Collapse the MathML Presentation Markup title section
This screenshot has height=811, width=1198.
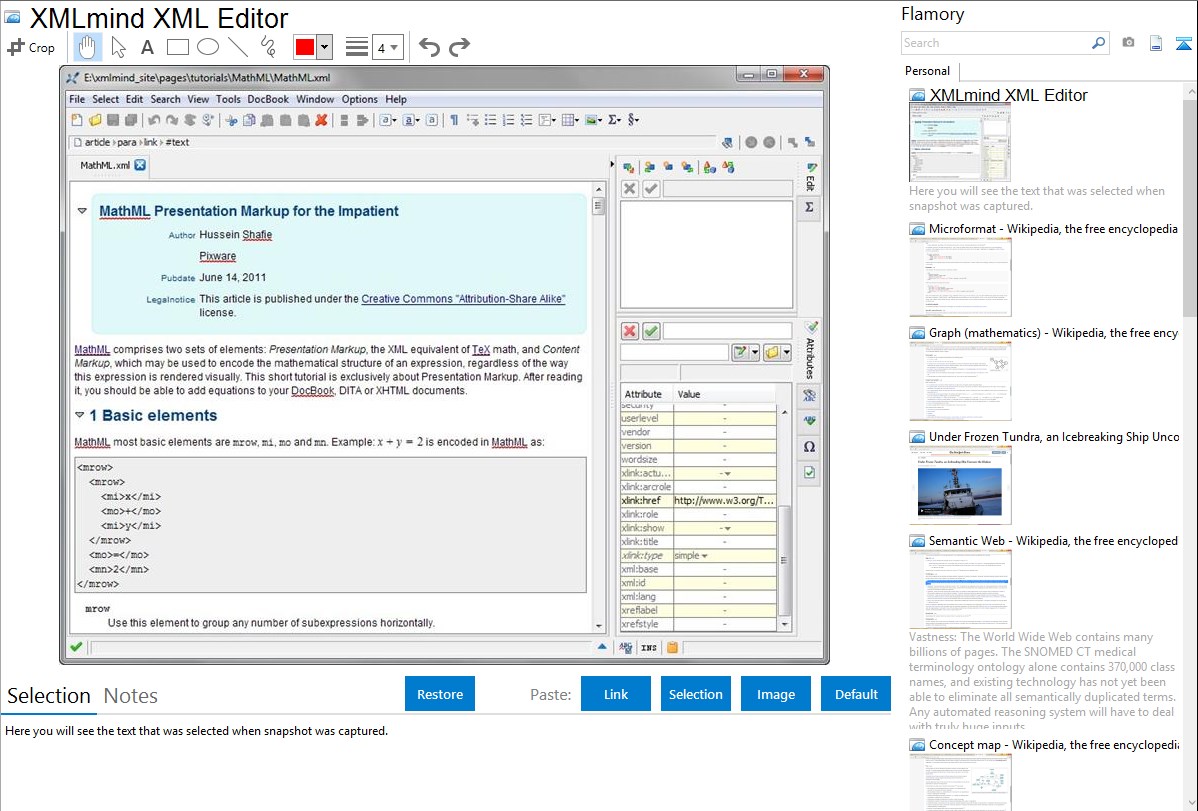82,211
